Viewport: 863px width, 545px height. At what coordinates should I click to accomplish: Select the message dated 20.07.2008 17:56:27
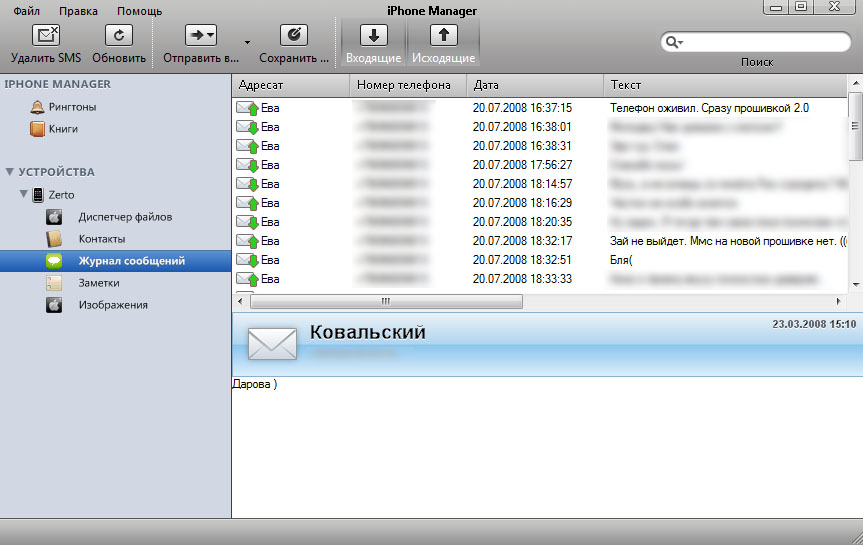[539, 165]
